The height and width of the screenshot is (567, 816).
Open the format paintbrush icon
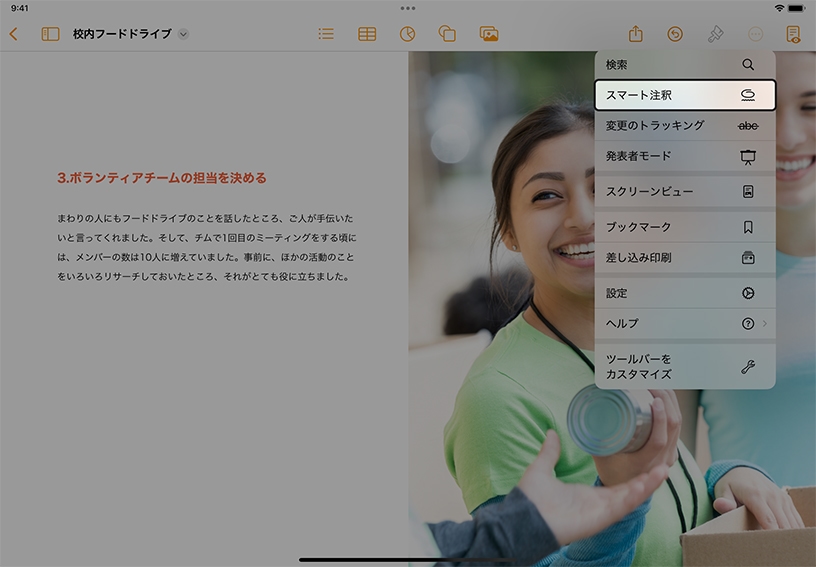[715, 34]
